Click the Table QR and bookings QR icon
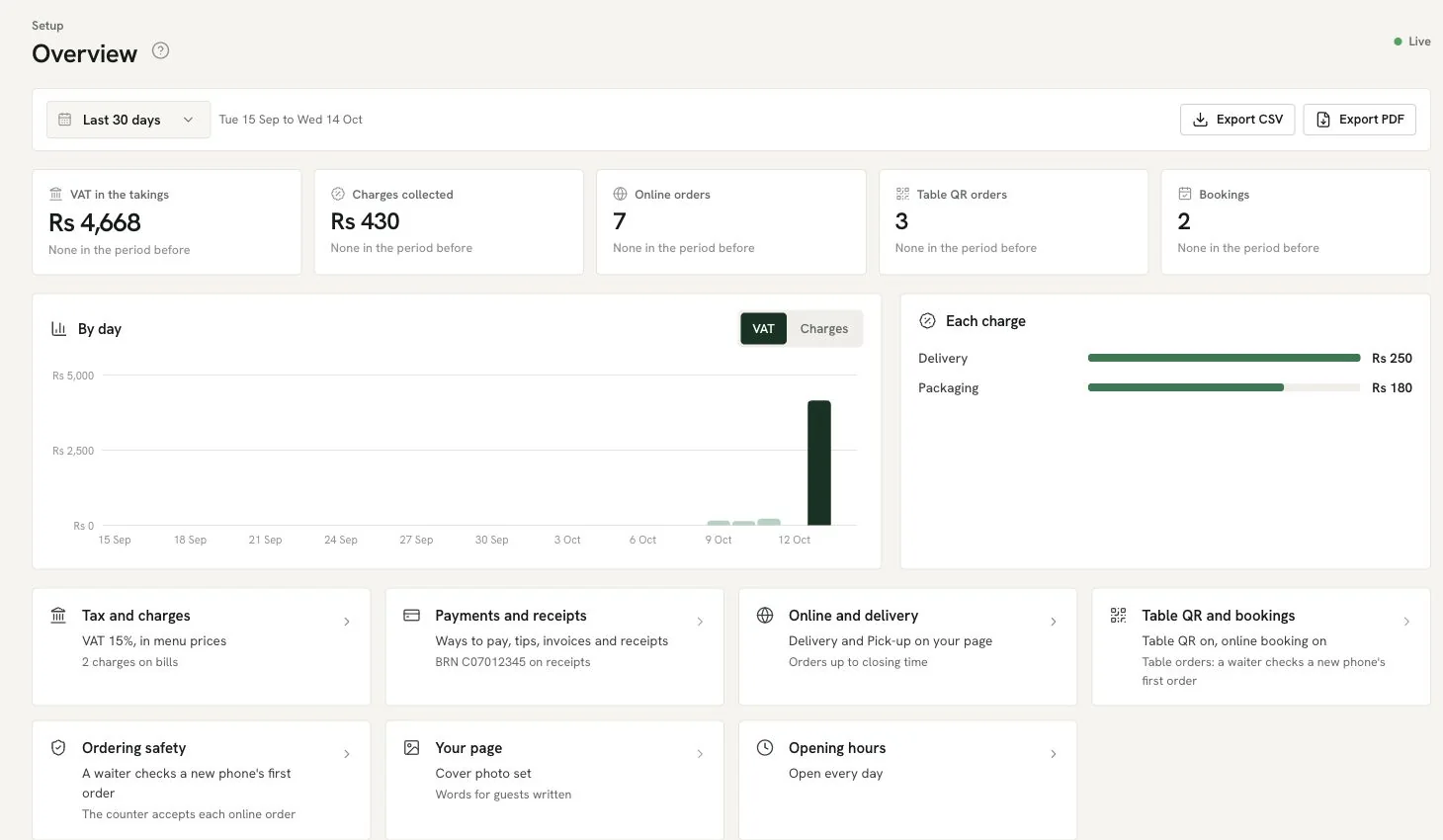1443x840 pixels. coord(1119,616)
